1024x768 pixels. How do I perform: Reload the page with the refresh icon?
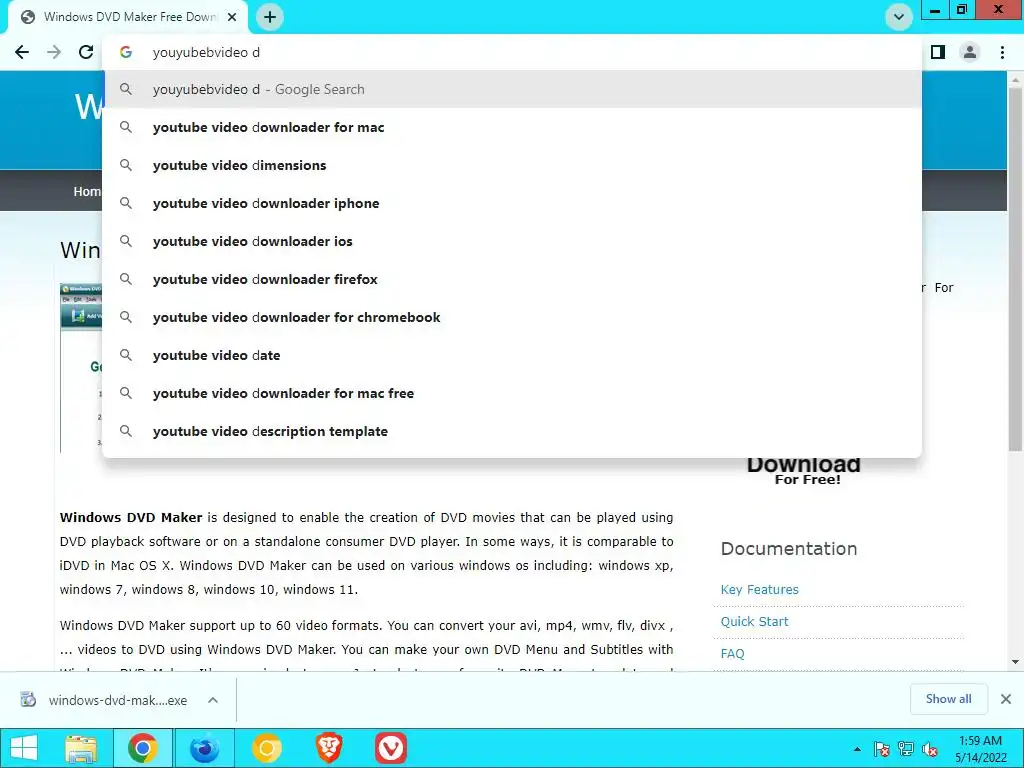[86, 52]
